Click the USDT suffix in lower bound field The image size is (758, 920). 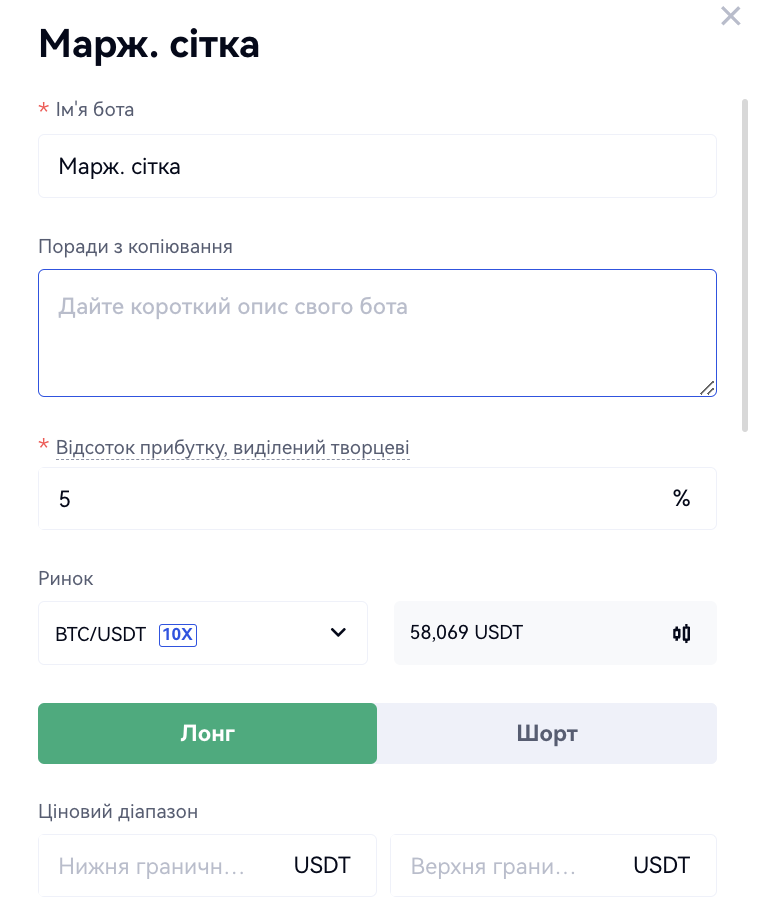(322, 865)
